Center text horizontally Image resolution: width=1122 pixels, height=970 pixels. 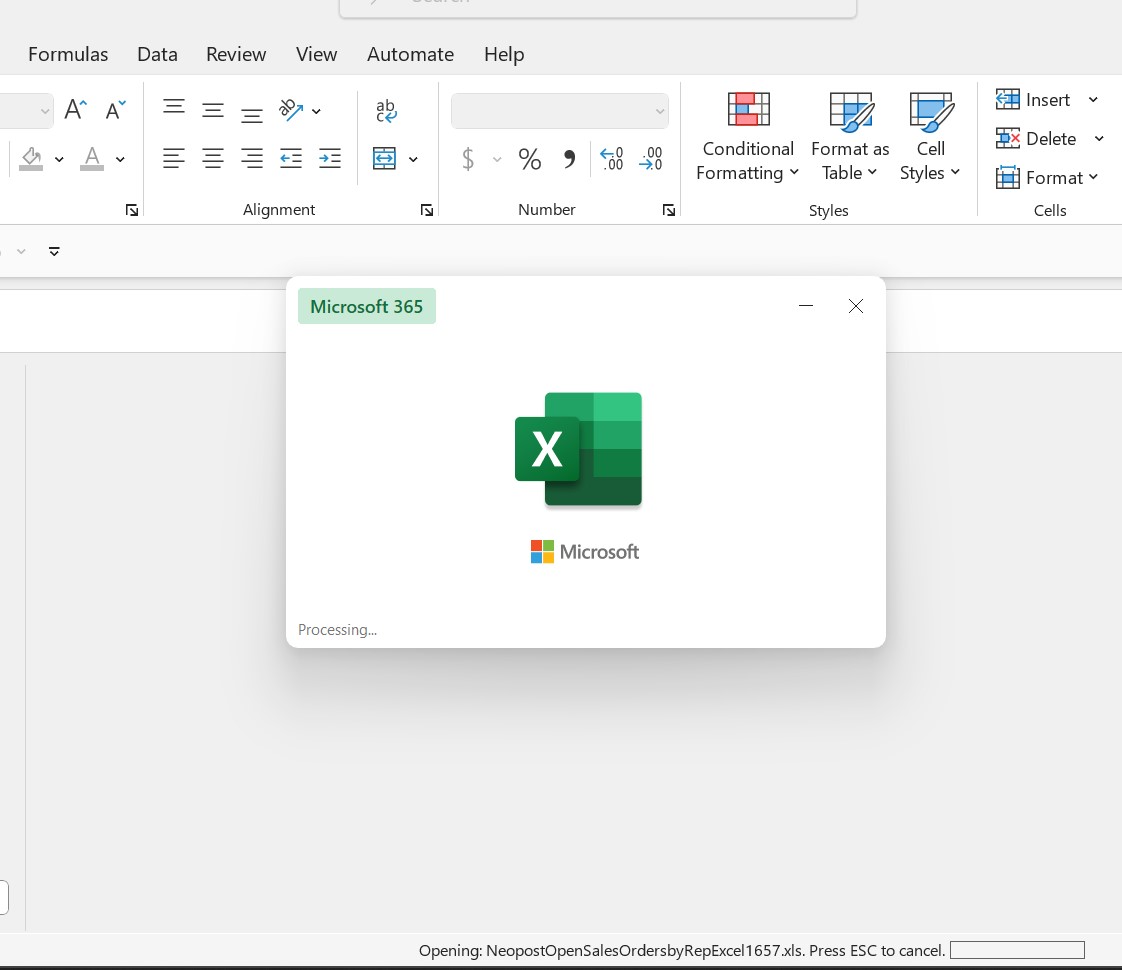[x=213, y=158]
